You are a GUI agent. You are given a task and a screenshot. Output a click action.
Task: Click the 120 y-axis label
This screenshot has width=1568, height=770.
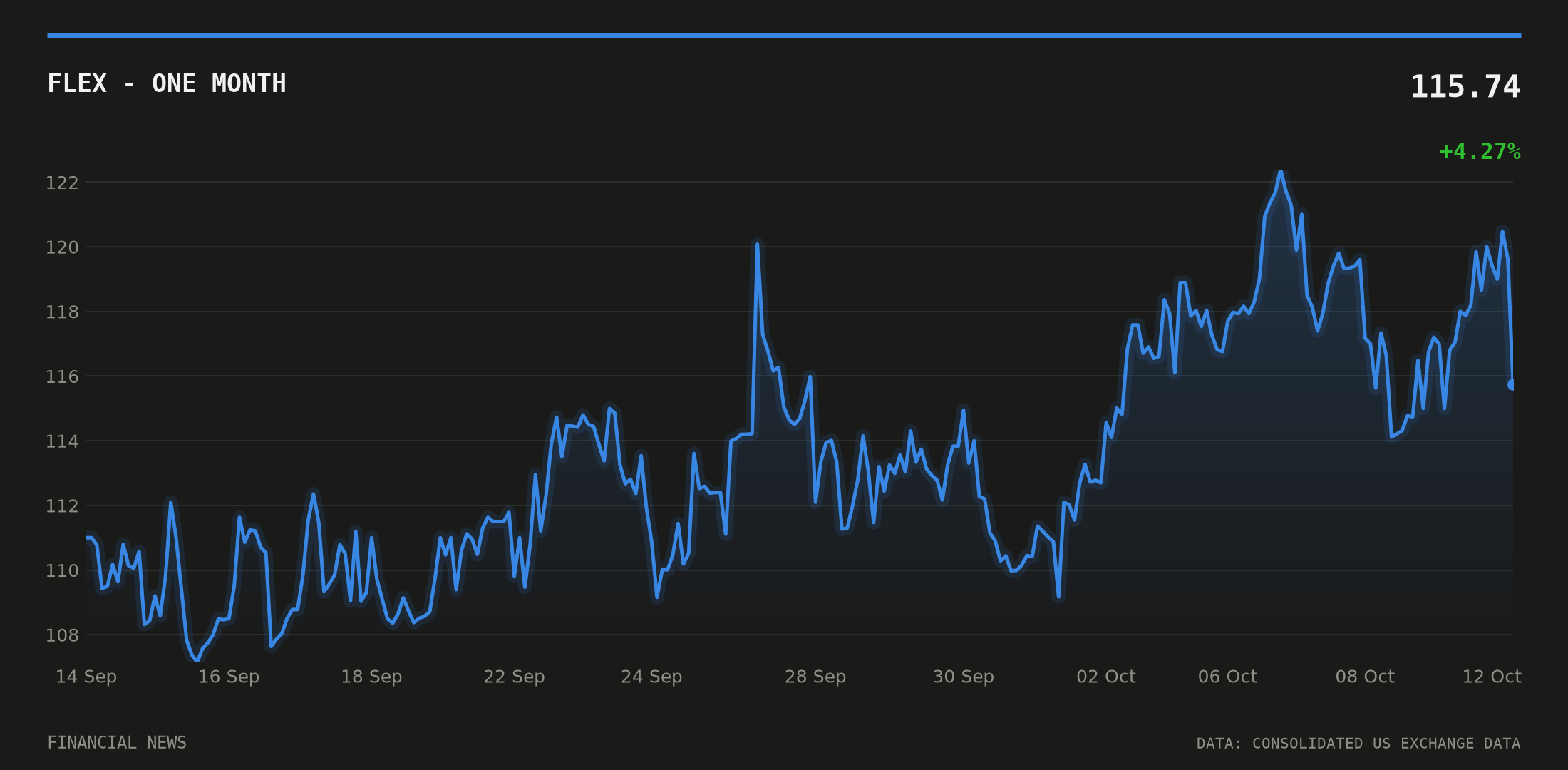pos(62,248)
